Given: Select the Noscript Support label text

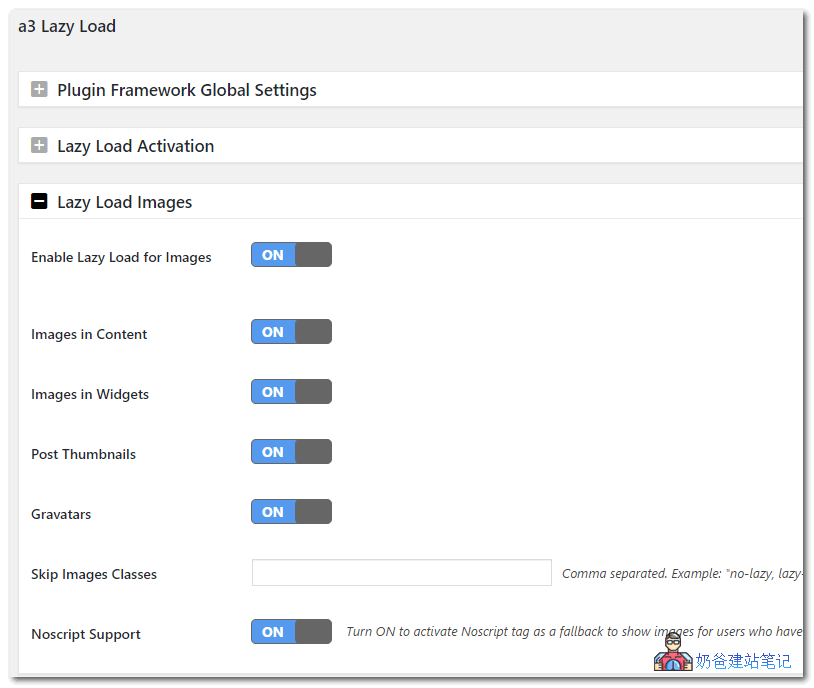Looking at the screenshot, I should 86,635.
